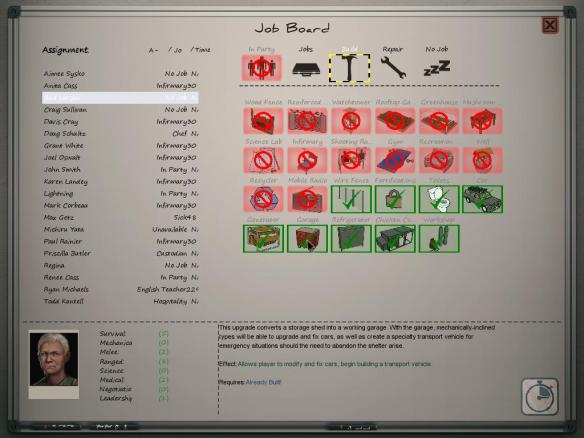Open the Jobs briefcase category

(x=305, y=69)
